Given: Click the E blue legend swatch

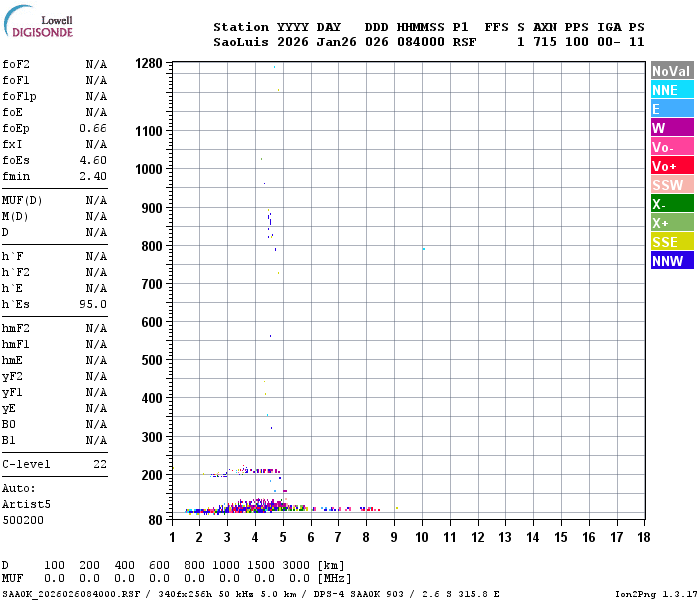Looking at the screenshot, I should (672, 108).
